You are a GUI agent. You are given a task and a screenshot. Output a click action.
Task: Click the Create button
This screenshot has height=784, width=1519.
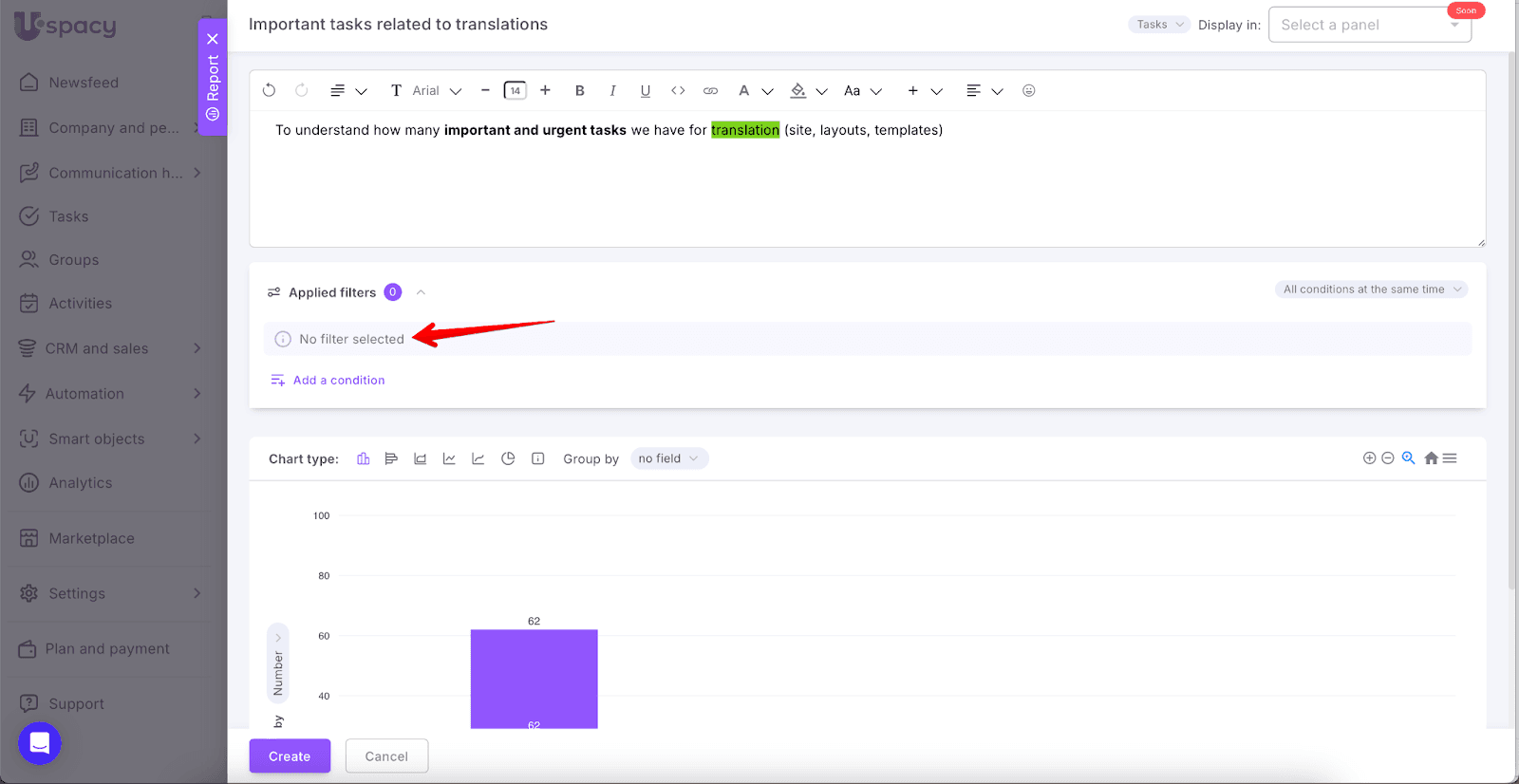pos(290,756)
